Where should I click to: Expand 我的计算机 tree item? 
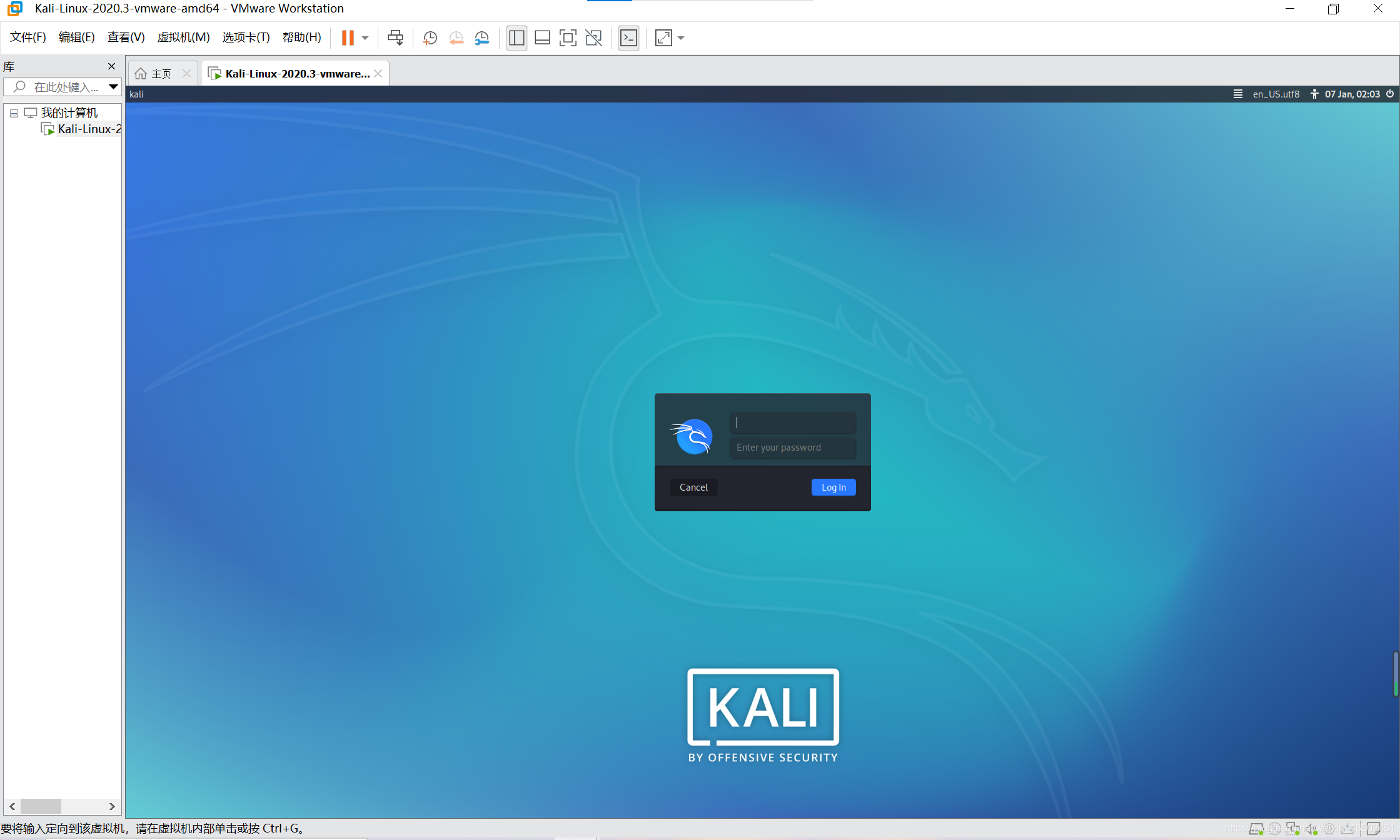[11, 111]
